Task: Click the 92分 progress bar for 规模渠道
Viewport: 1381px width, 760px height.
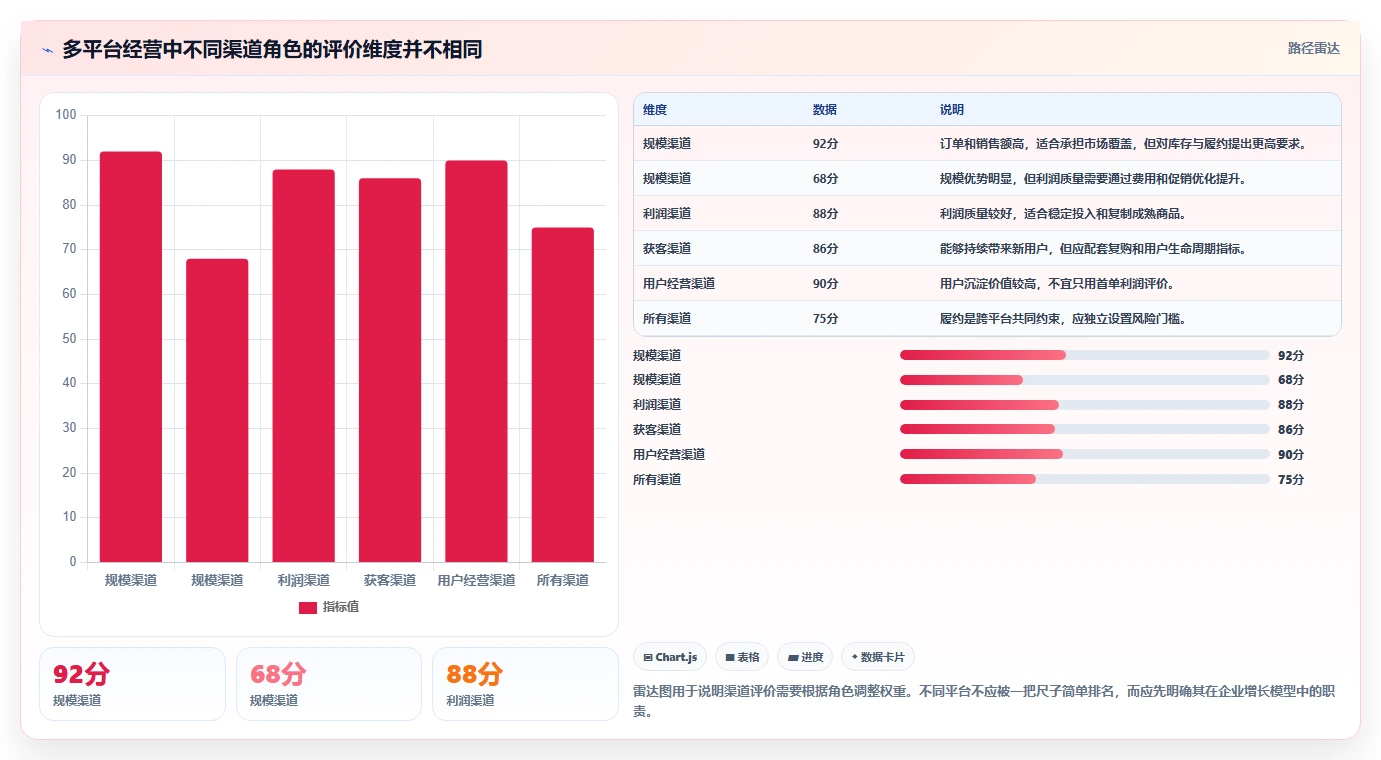Action: 1085,355
